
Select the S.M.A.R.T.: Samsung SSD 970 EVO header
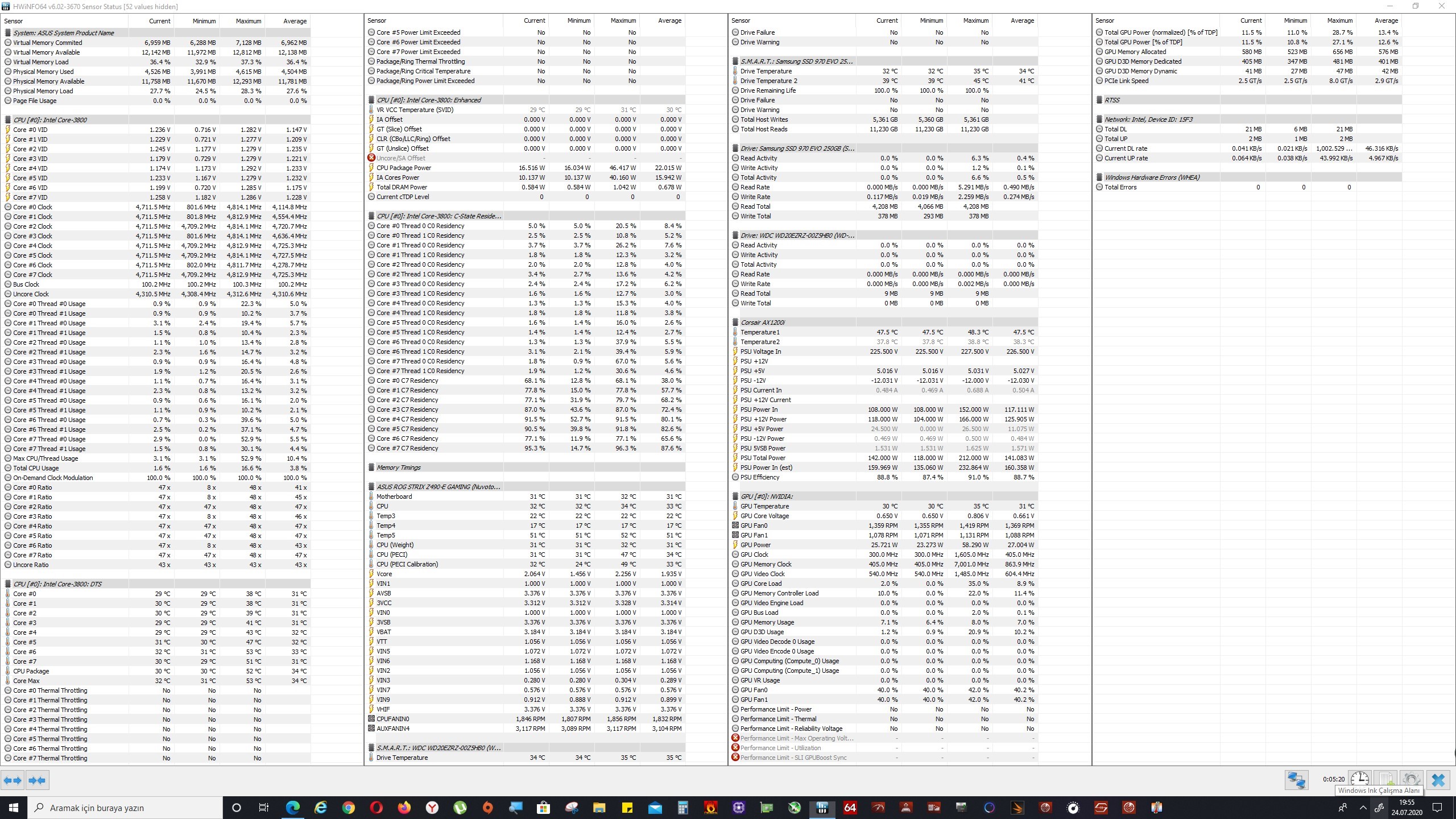pos(884,61)
